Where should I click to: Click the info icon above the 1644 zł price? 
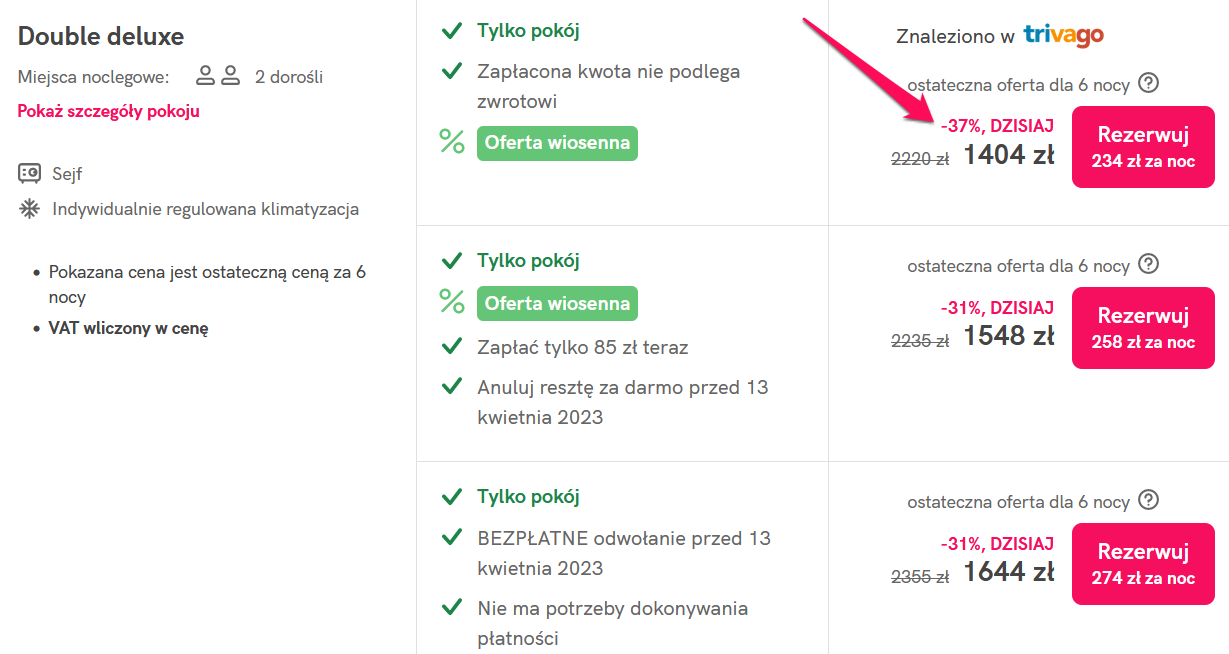pyautogui.click(x=1149, y=500)
